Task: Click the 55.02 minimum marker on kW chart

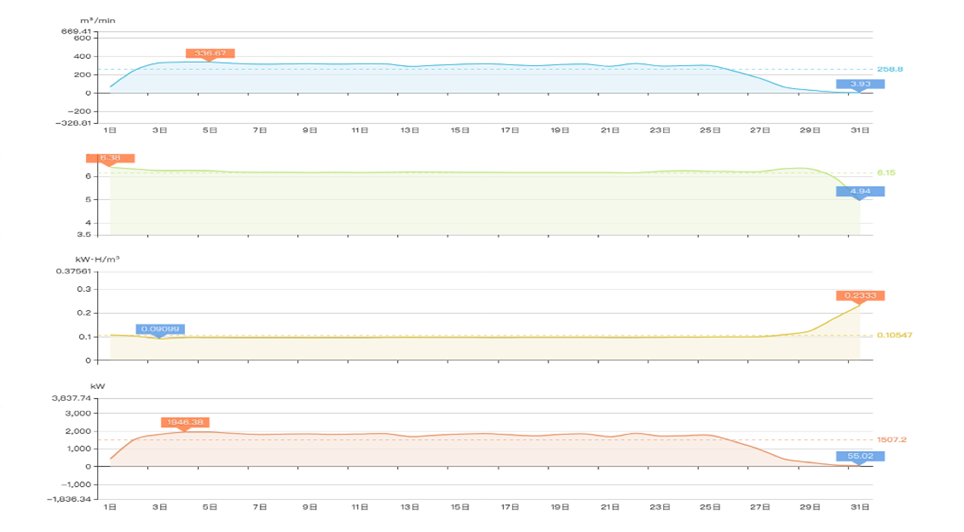Action: (860, 456)
